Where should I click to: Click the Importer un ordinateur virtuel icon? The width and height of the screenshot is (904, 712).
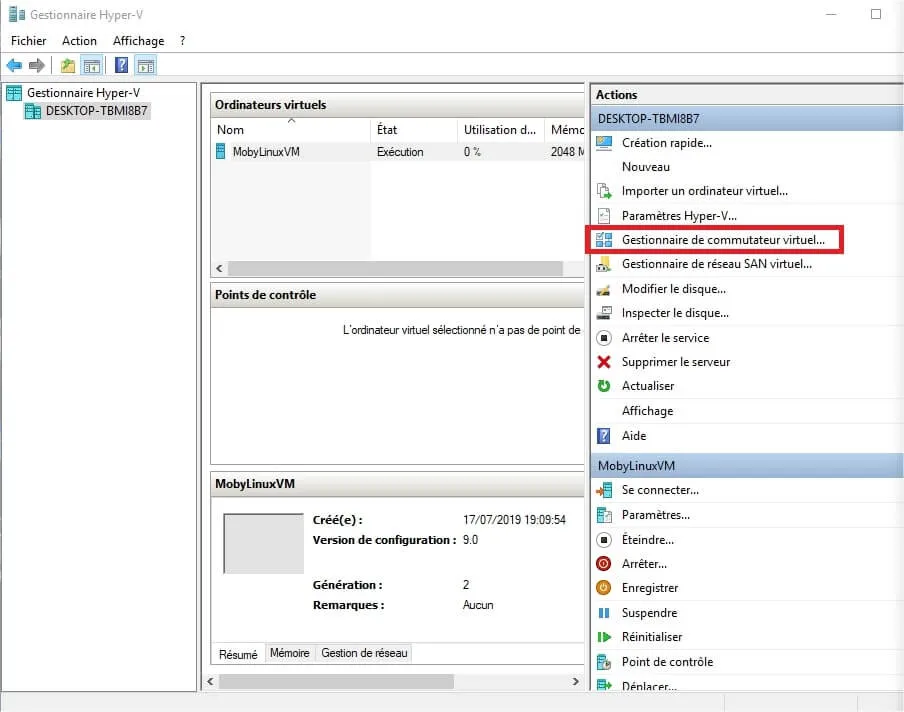click(604, 191)
